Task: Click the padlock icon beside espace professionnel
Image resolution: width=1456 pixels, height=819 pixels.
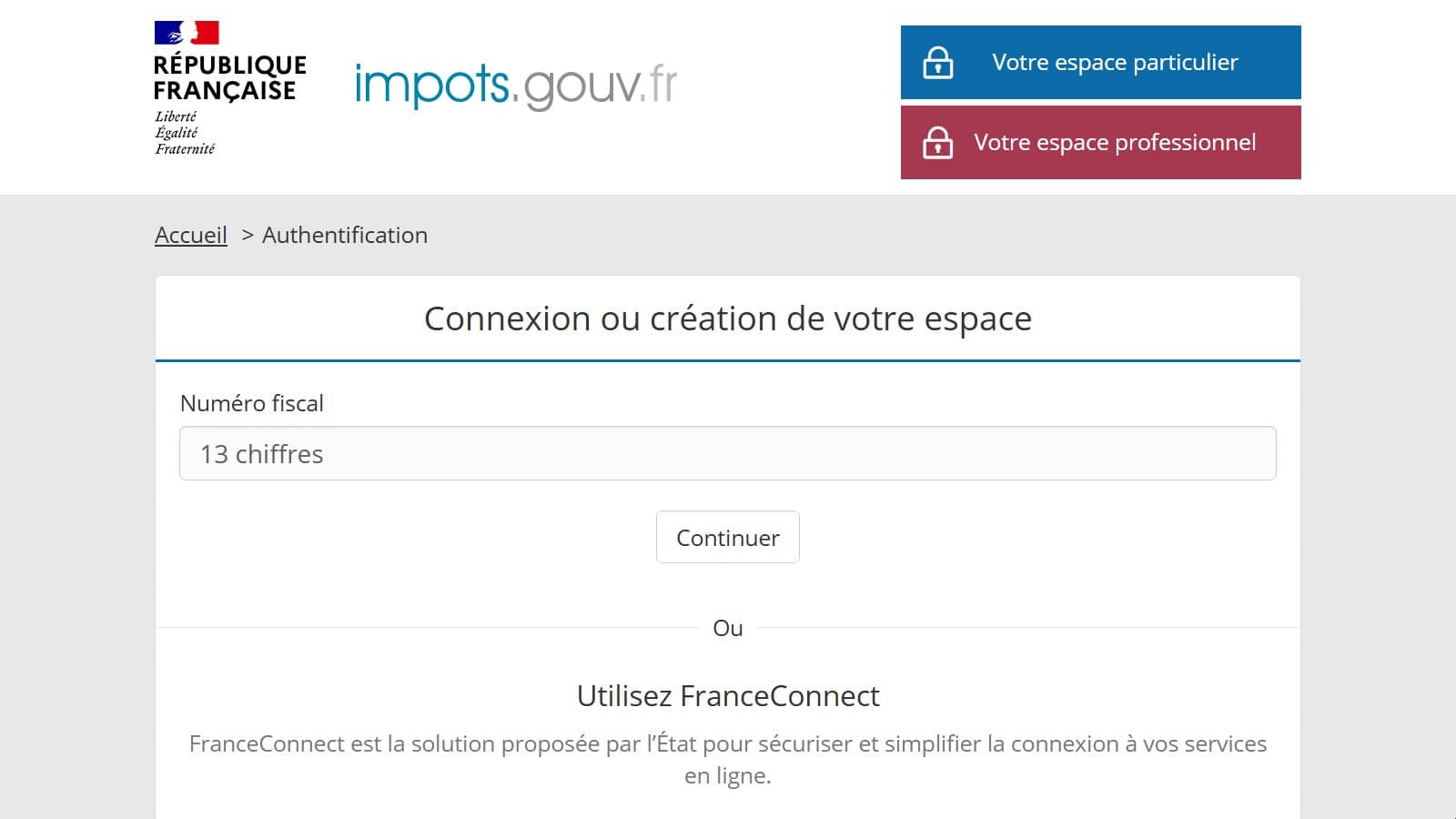Action: click(x=937, y=143)
